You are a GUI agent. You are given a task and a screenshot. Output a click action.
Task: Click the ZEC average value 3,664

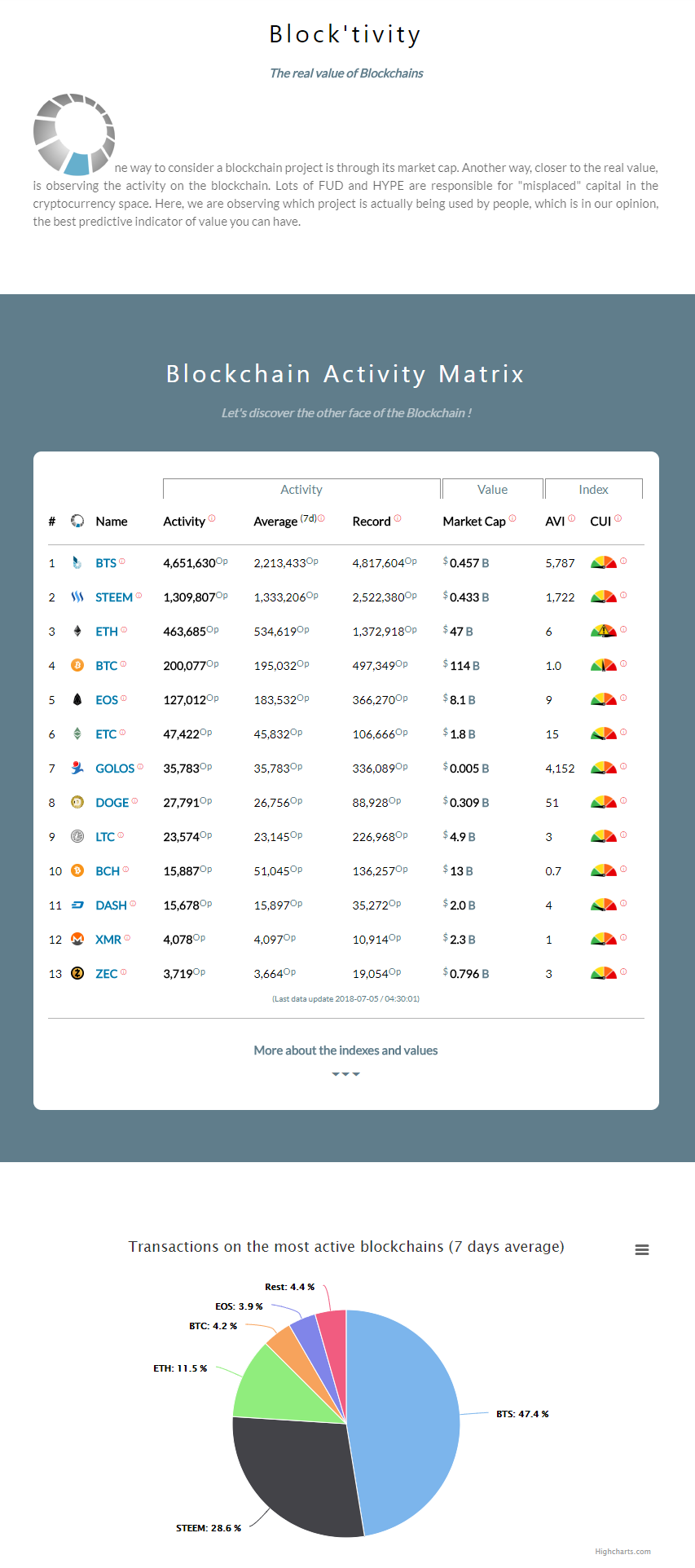268,974
